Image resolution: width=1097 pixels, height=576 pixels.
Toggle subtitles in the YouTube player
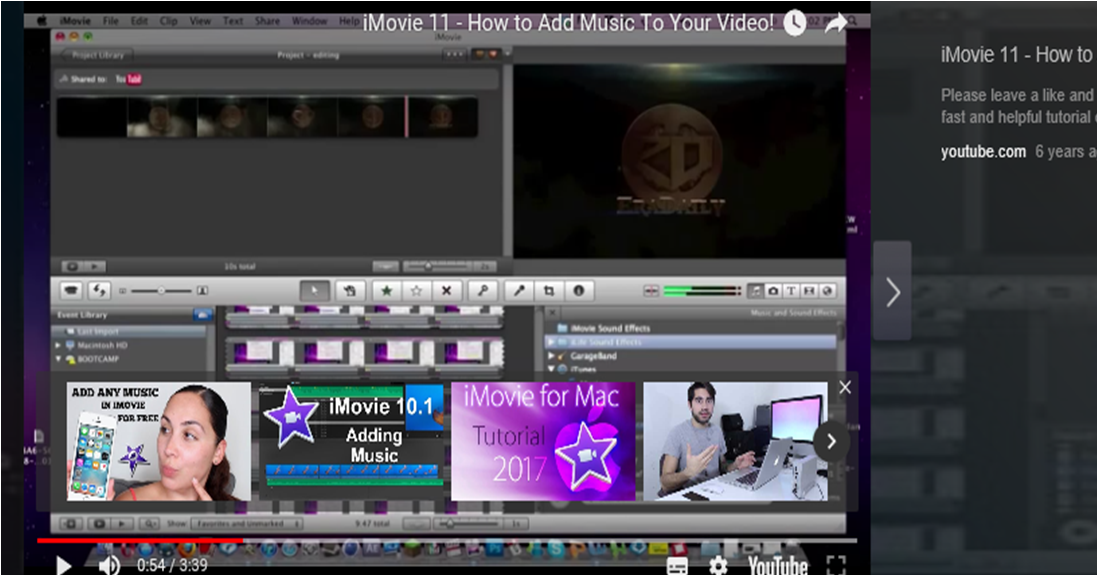(x=677, y=566)
